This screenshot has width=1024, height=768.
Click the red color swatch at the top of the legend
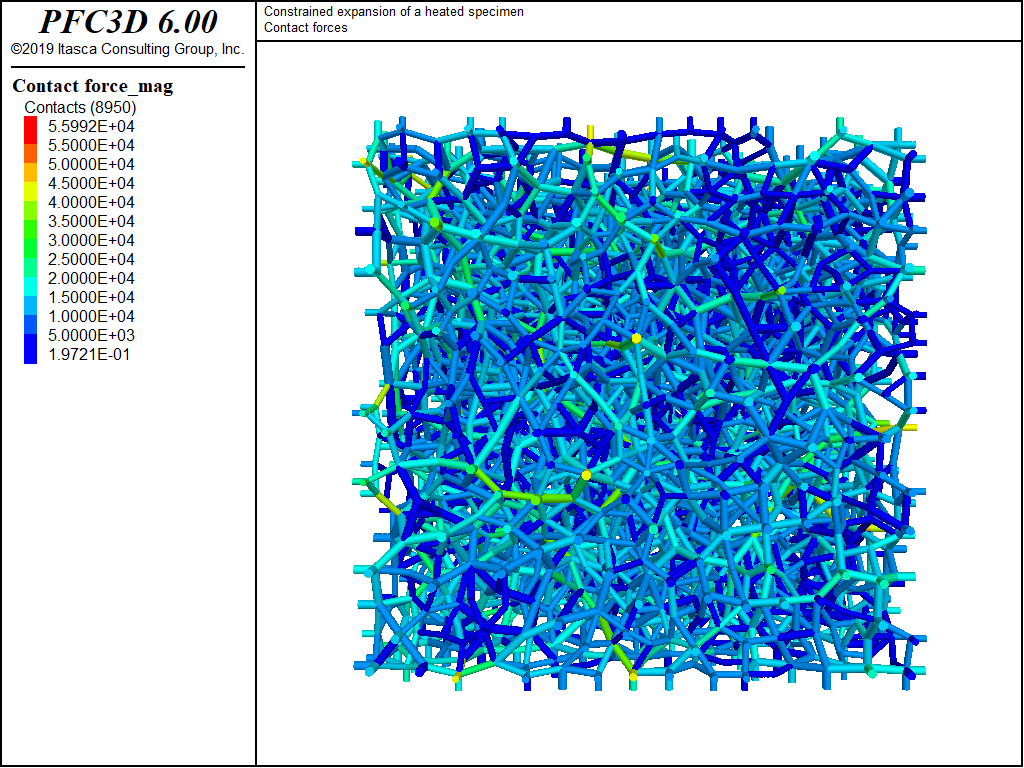click(31, 130)
